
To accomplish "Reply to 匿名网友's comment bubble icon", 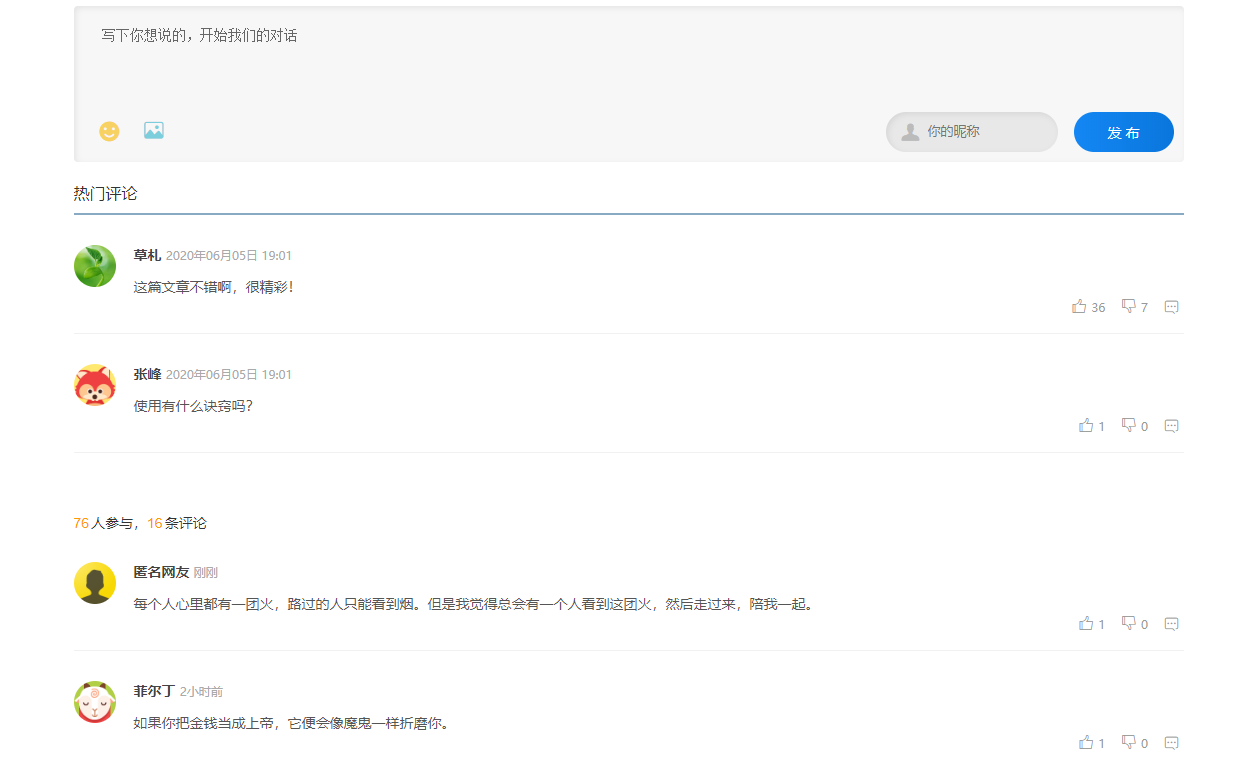I will pos(1171,624).
